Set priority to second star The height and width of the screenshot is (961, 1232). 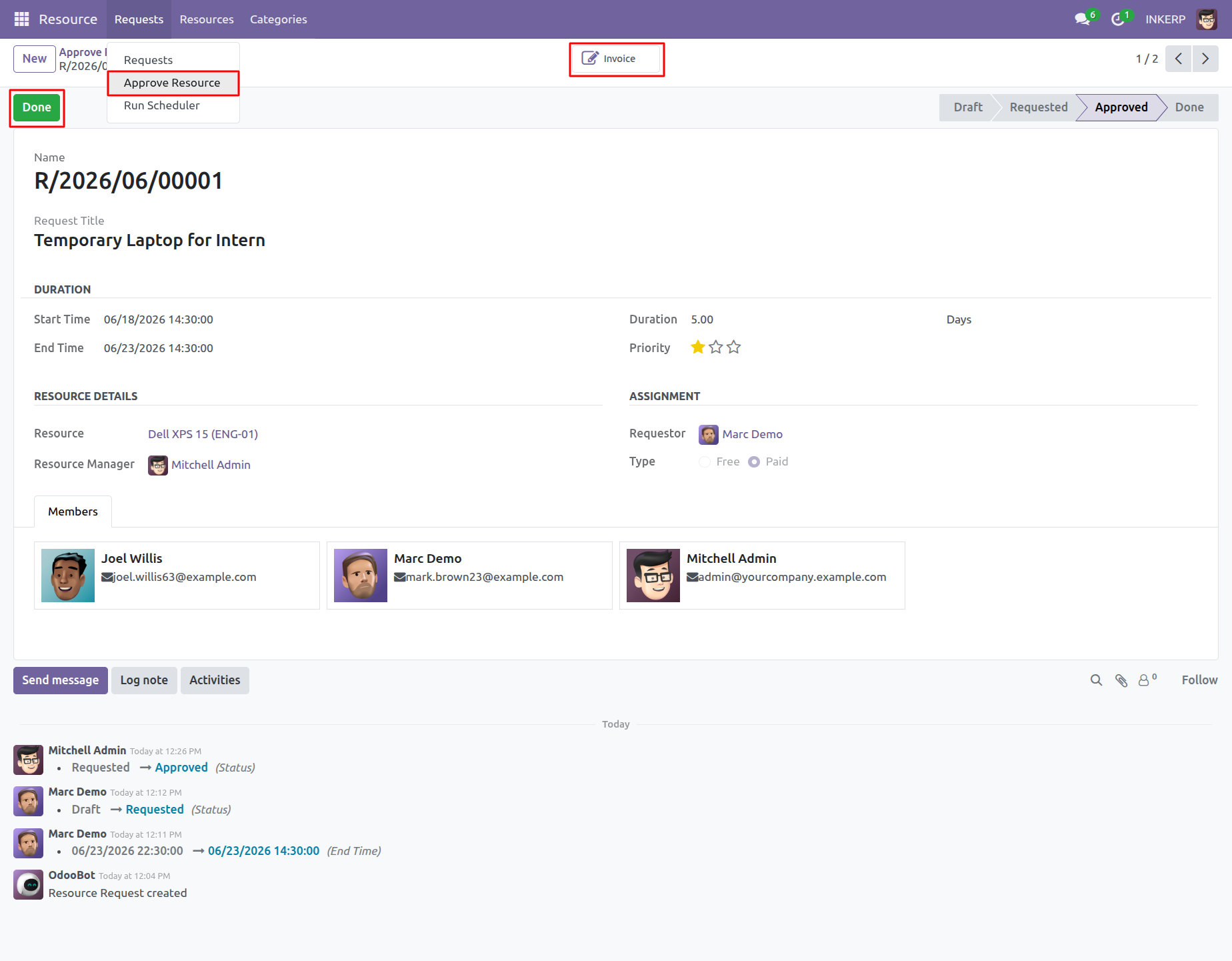click(716, 347)
